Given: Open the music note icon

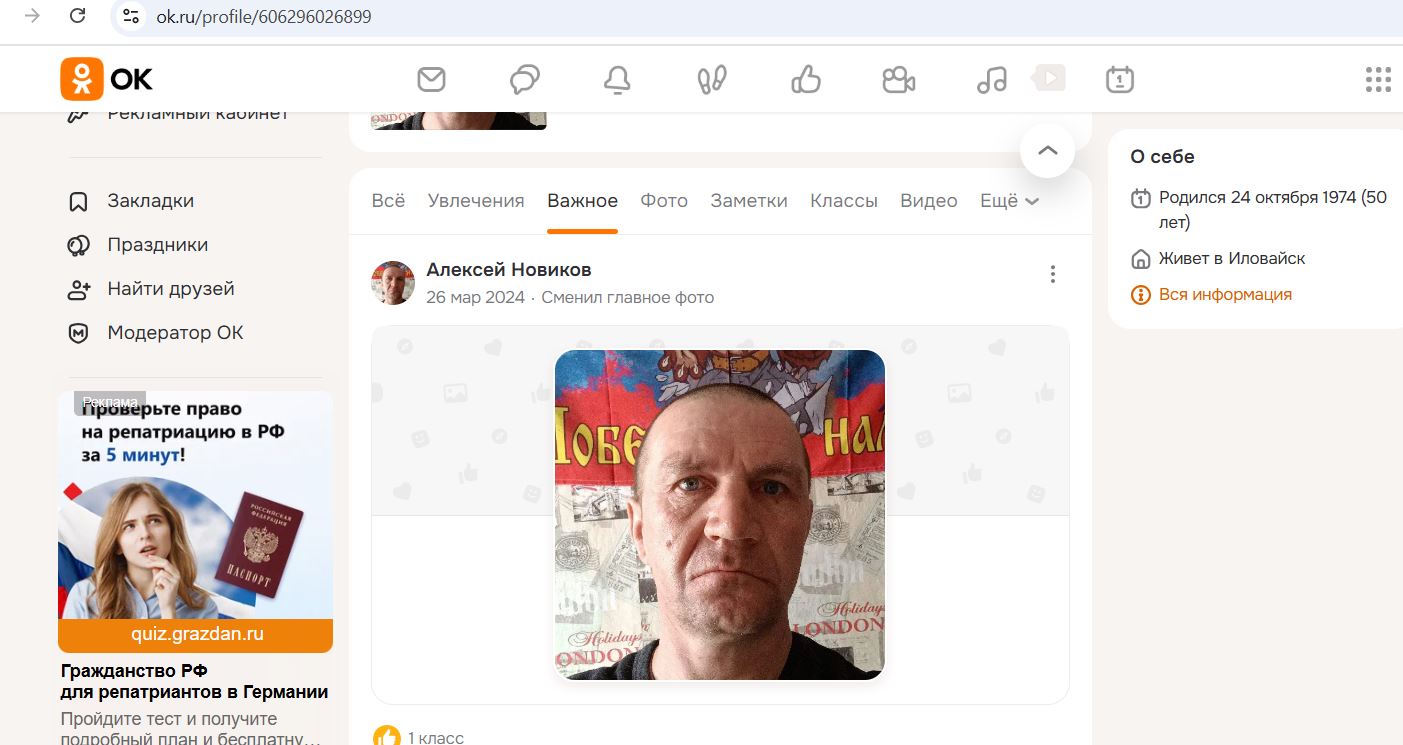Looking at the screenshot, I should tap(992, 79).
